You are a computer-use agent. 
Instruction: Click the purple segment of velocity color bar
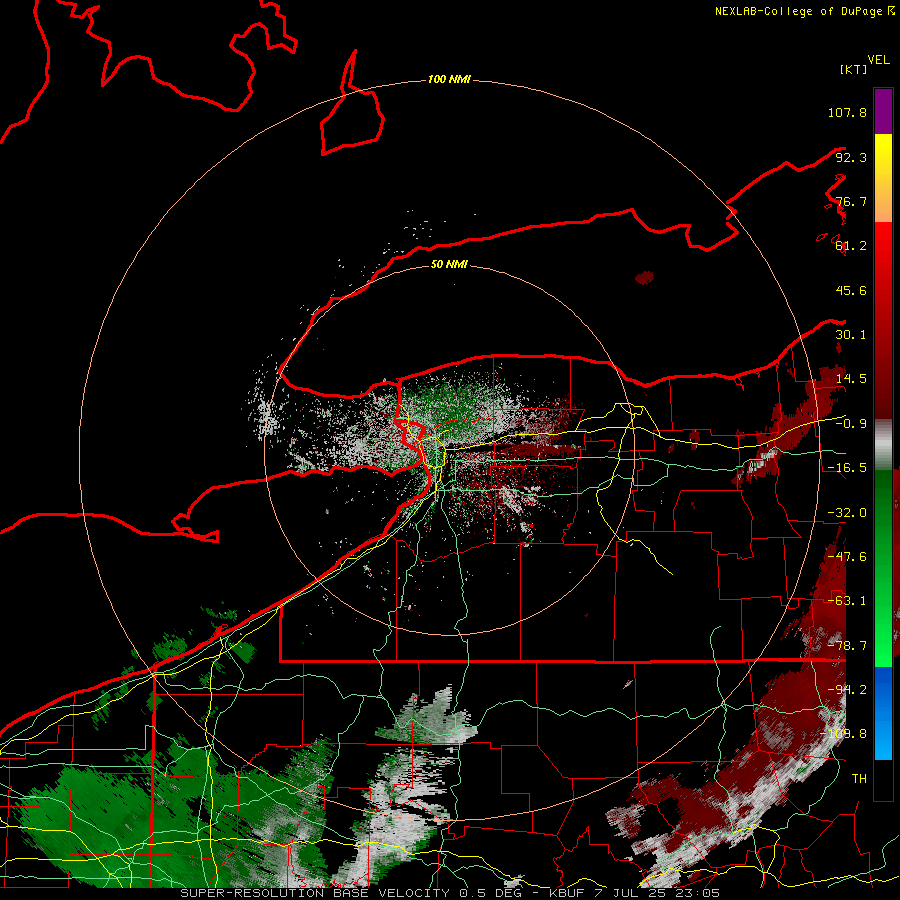[883, 111]
